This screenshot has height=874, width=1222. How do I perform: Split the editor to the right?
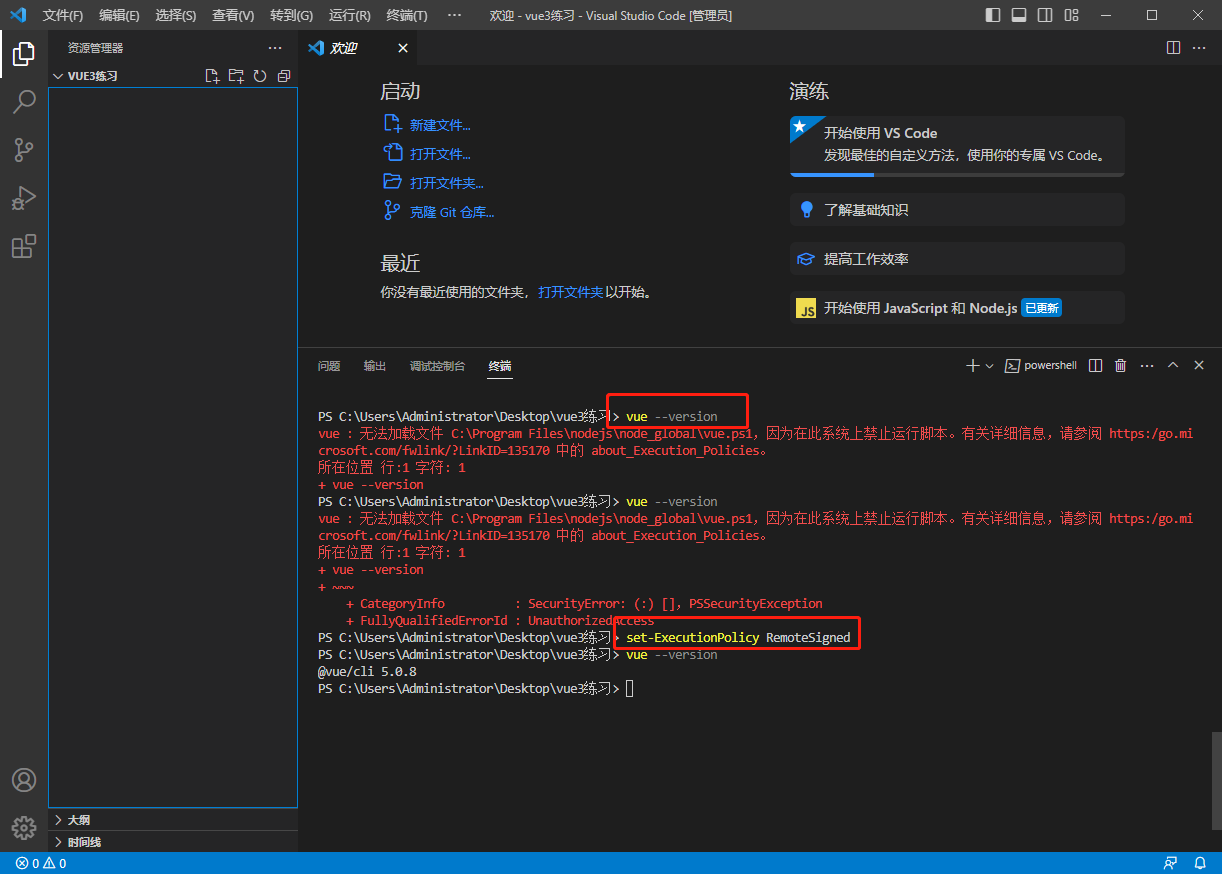tap(1174, 48)
